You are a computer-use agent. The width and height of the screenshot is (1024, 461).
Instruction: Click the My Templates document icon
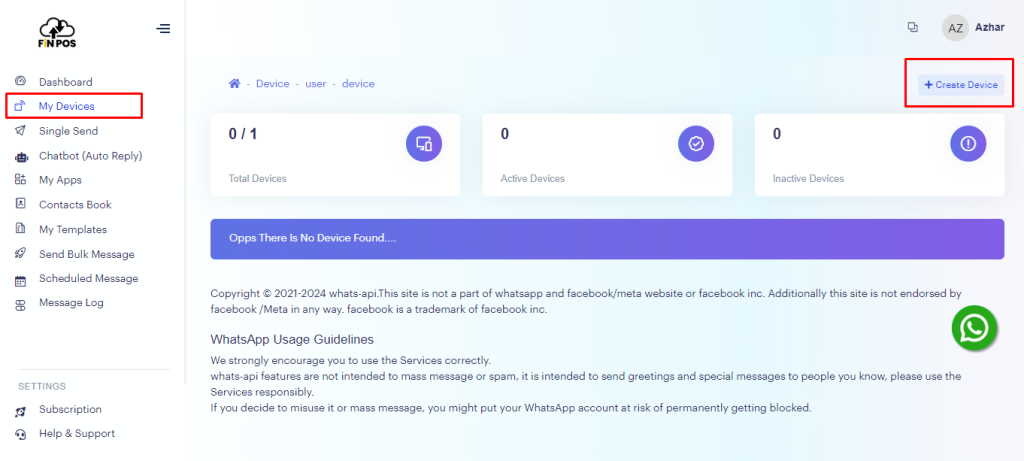20,229
